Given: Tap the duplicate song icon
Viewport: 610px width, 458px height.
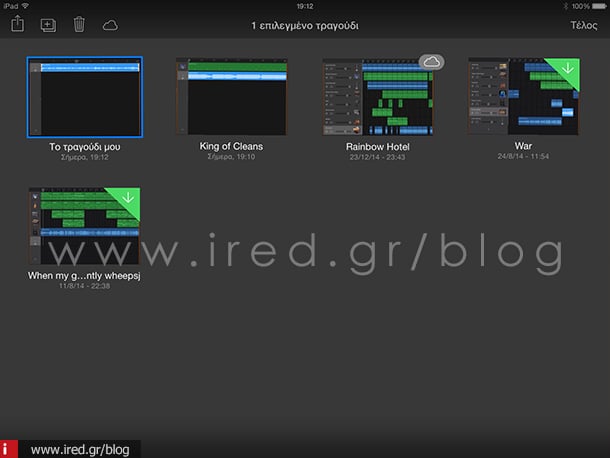Looking at the screenshot, I should (48, 25).
